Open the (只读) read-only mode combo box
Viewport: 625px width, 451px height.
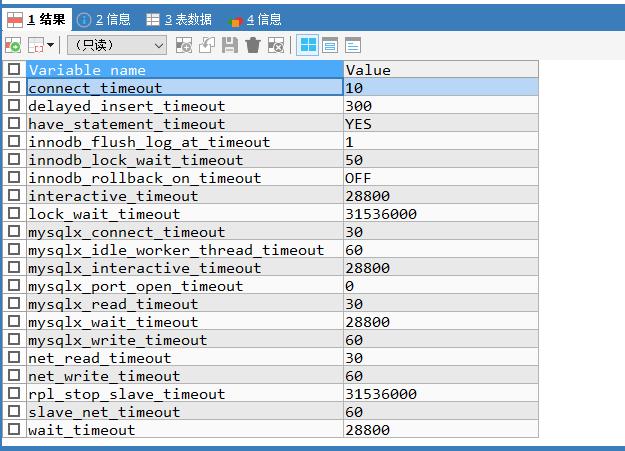tap(117, 45)
